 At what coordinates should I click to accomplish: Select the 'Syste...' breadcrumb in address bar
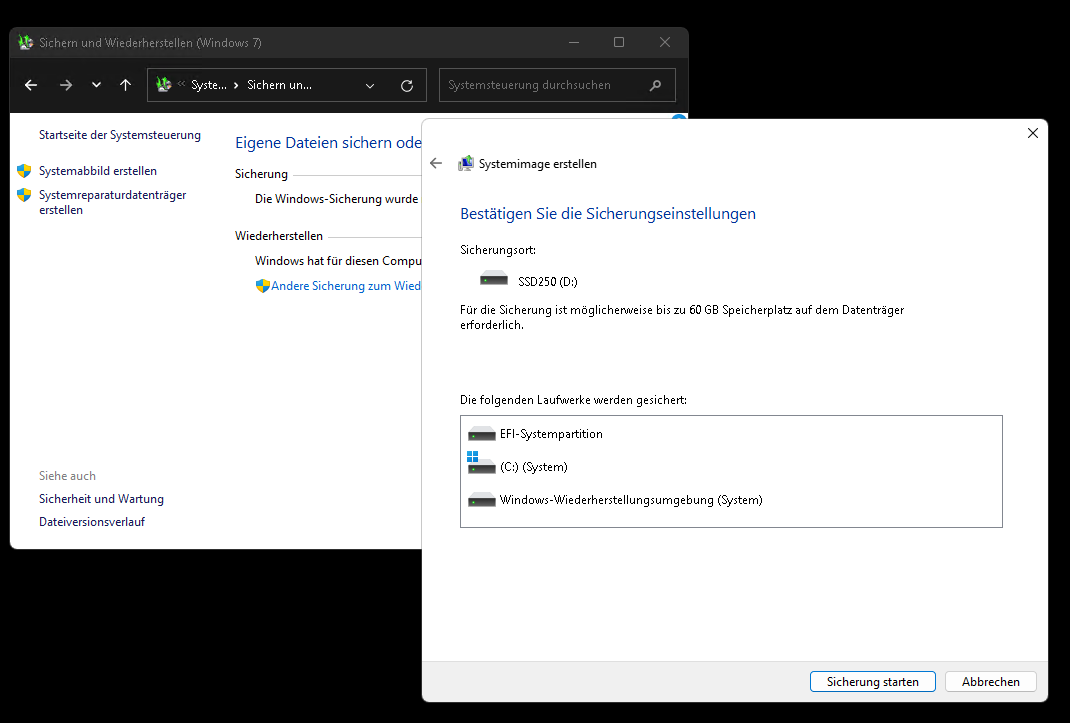pyautogui.click(x=209, y=85)
